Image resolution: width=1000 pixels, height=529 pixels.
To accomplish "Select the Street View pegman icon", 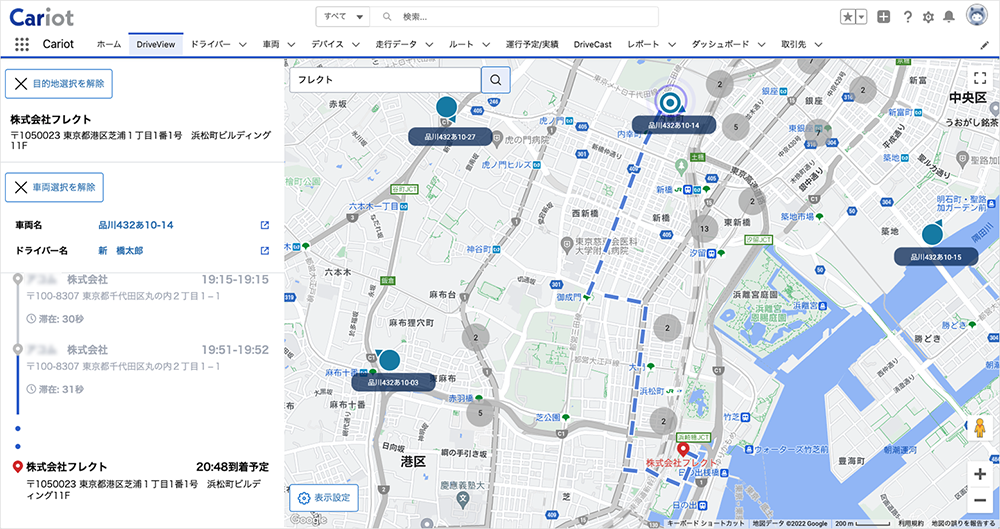I will coord(980,427).
